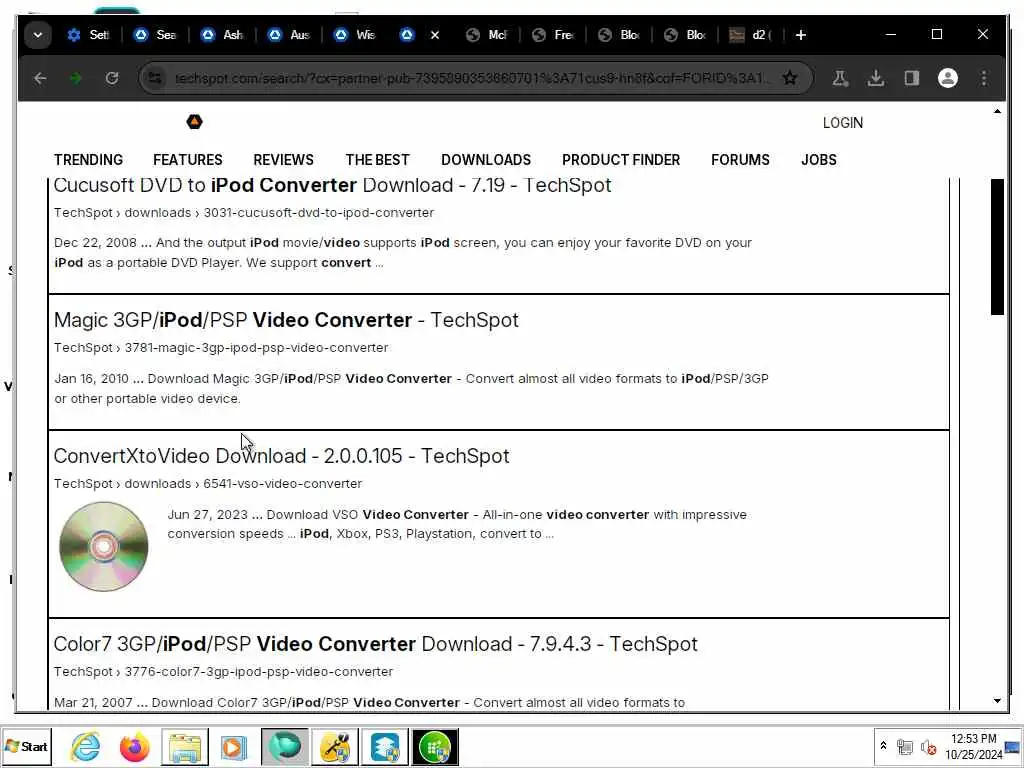Open the green grid globe taskbar icon

pos(435,747)
